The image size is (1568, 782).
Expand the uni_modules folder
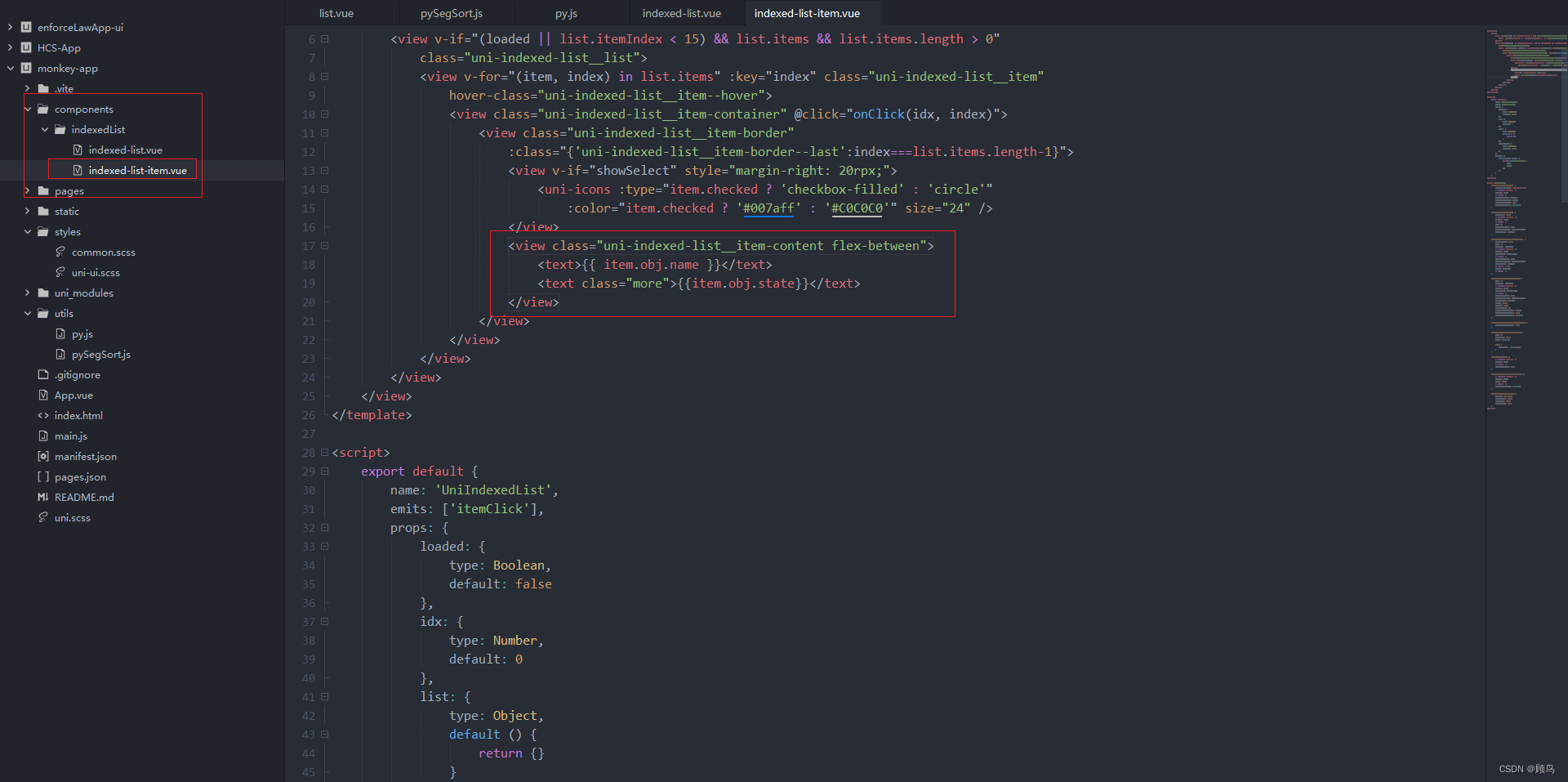pyautogui.click(x=27, y=293)
